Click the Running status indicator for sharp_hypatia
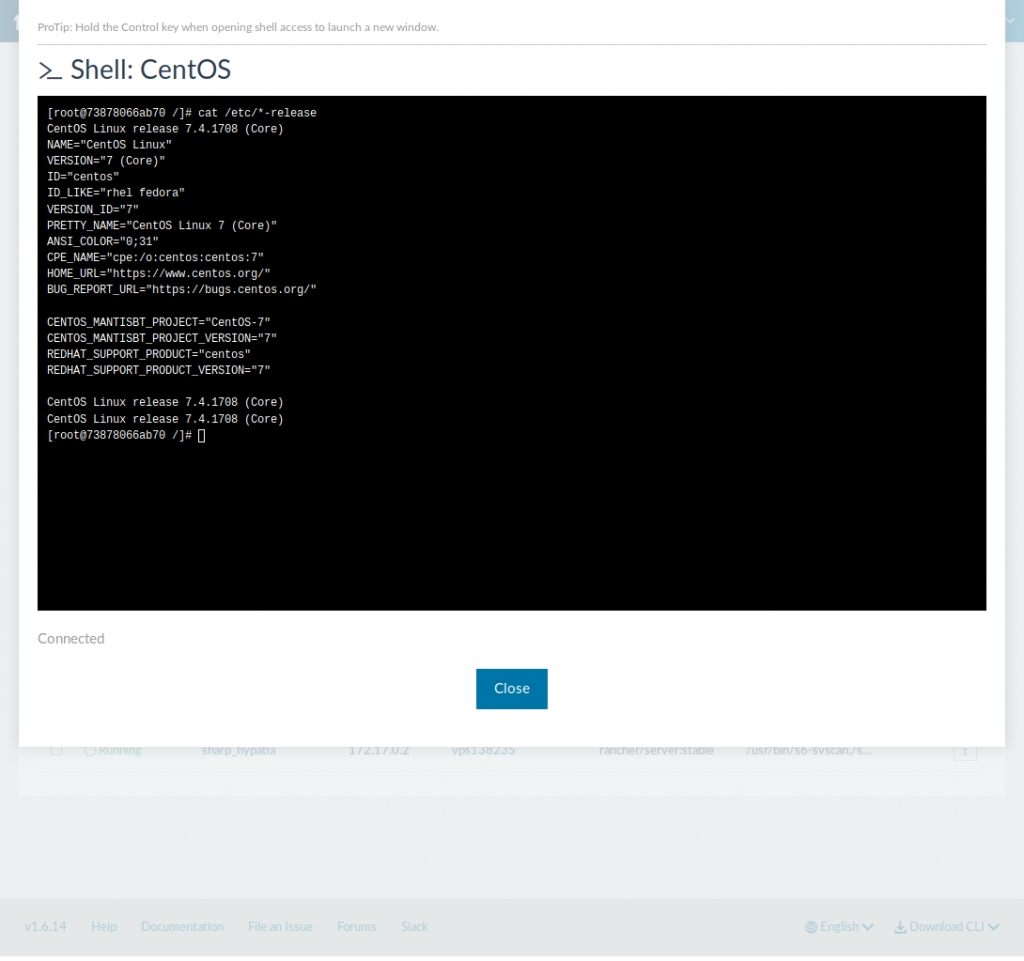 point(90,750)
